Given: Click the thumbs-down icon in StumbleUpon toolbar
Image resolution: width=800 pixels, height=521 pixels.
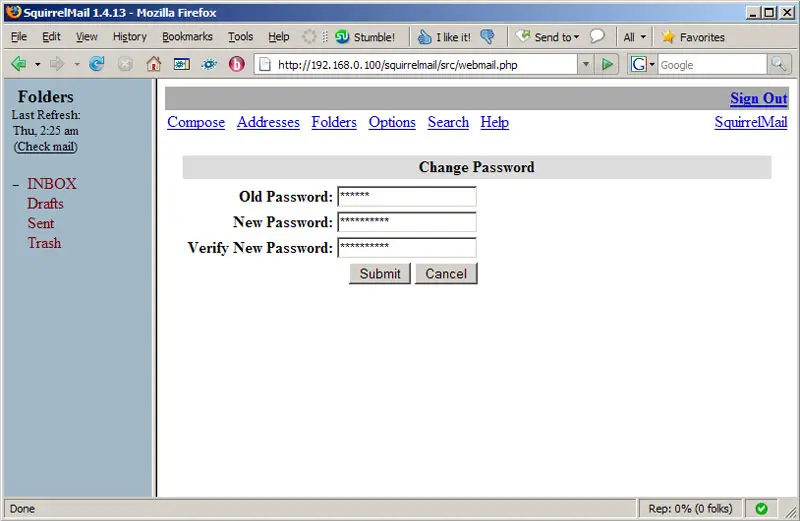Looking at the screenshot, I should point(487,37).
